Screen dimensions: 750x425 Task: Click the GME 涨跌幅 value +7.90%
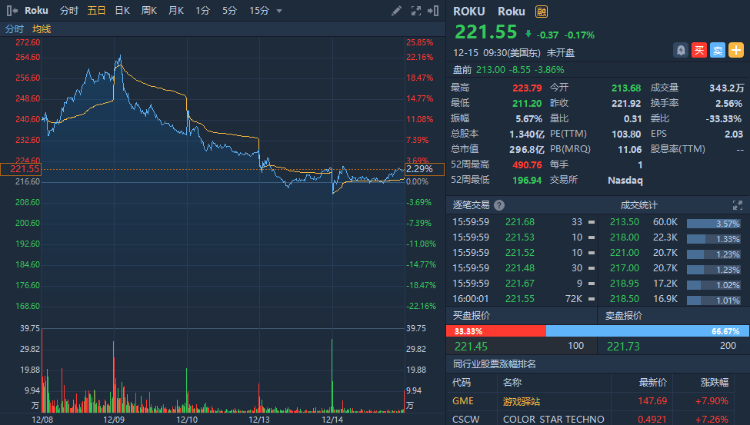[712, 401]
